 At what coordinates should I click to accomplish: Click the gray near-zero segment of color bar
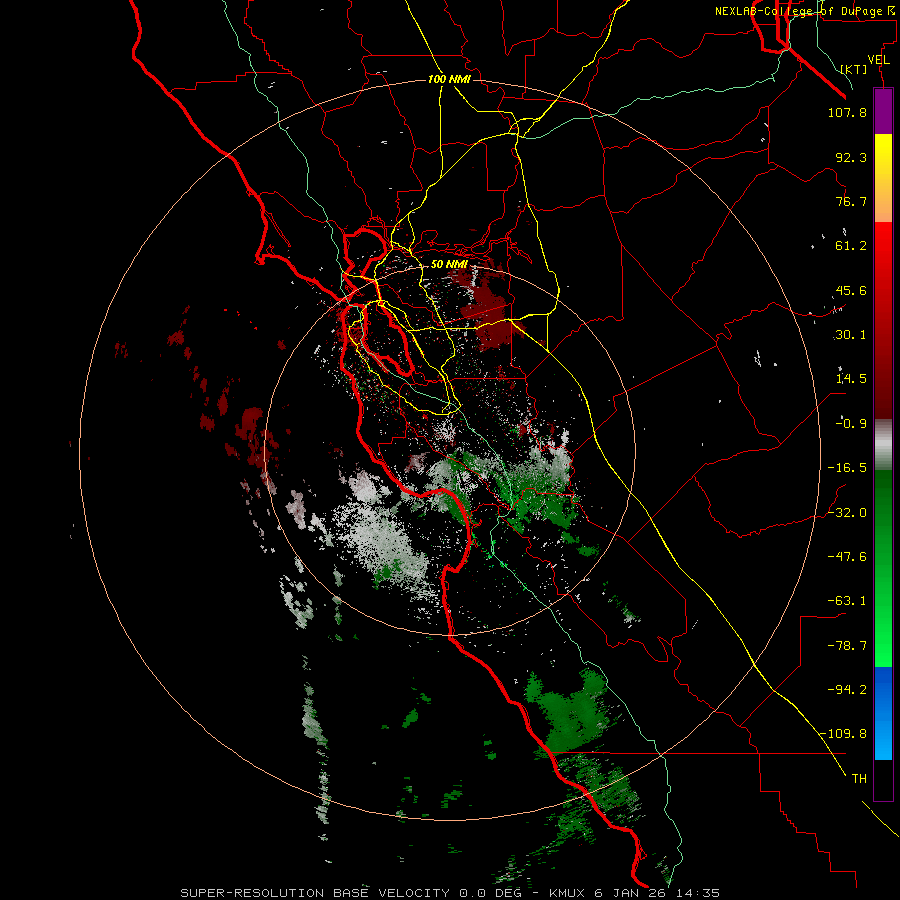(x=883, y=445)
